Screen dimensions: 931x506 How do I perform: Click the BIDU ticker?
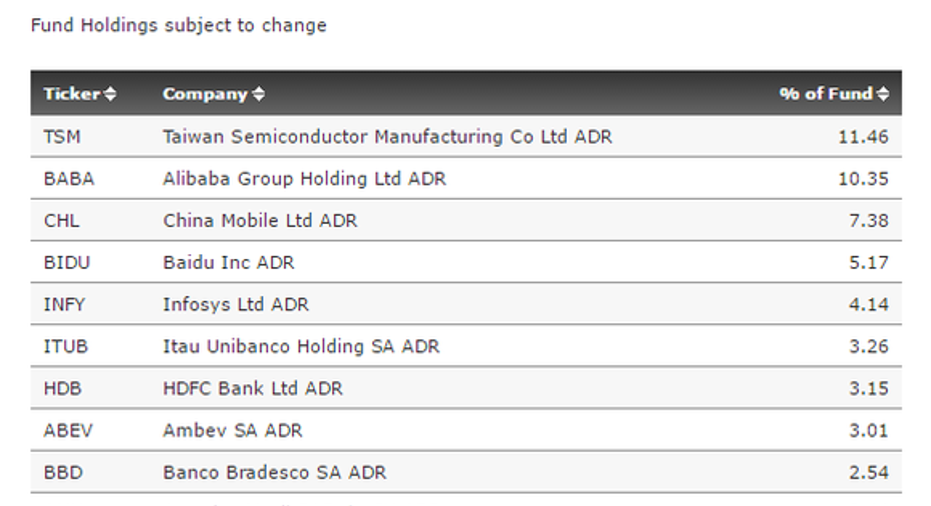click(x=66, y=263)
